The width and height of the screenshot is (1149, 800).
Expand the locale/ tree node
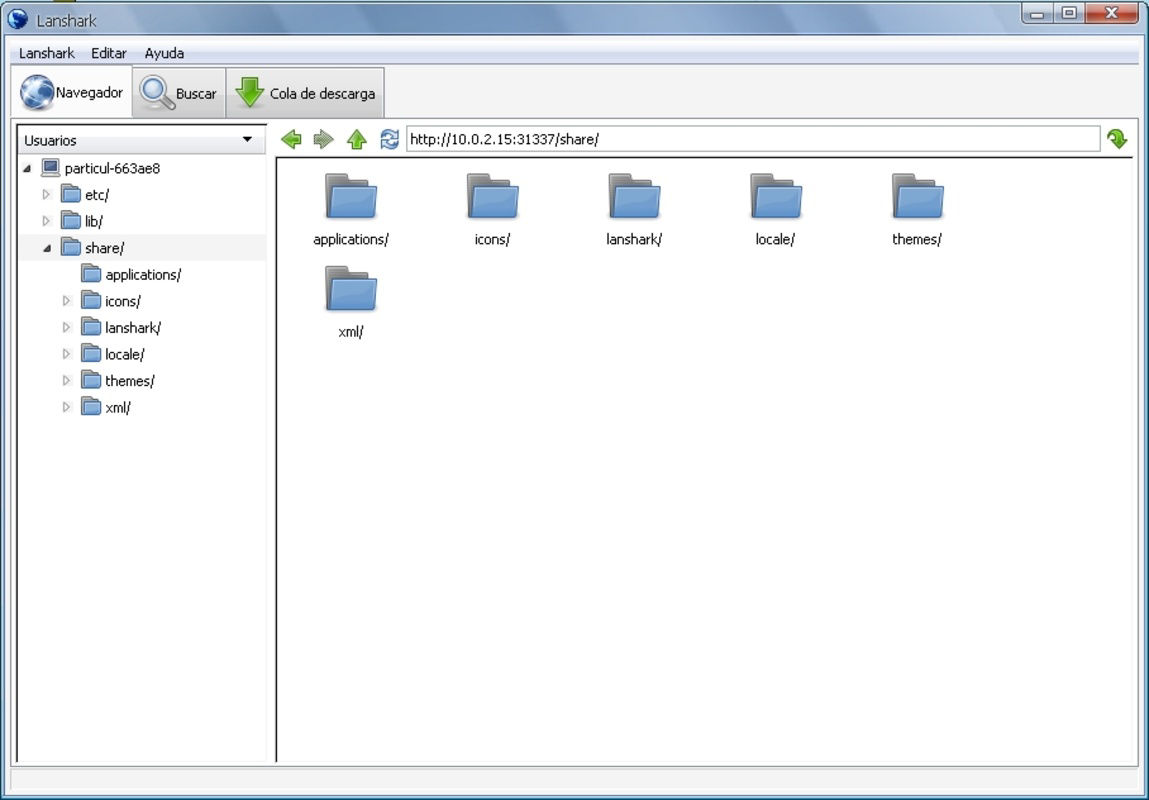[66, 354]
